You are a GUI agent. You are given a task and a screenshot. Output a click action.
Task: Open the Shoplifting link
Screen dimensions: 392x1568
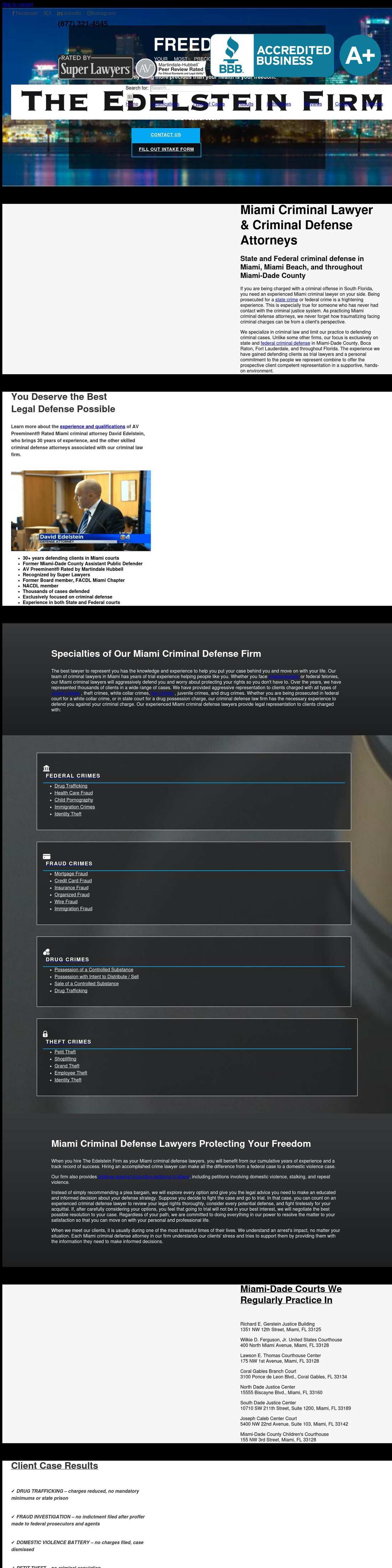pyautogui.click(x=65, y=1059)
